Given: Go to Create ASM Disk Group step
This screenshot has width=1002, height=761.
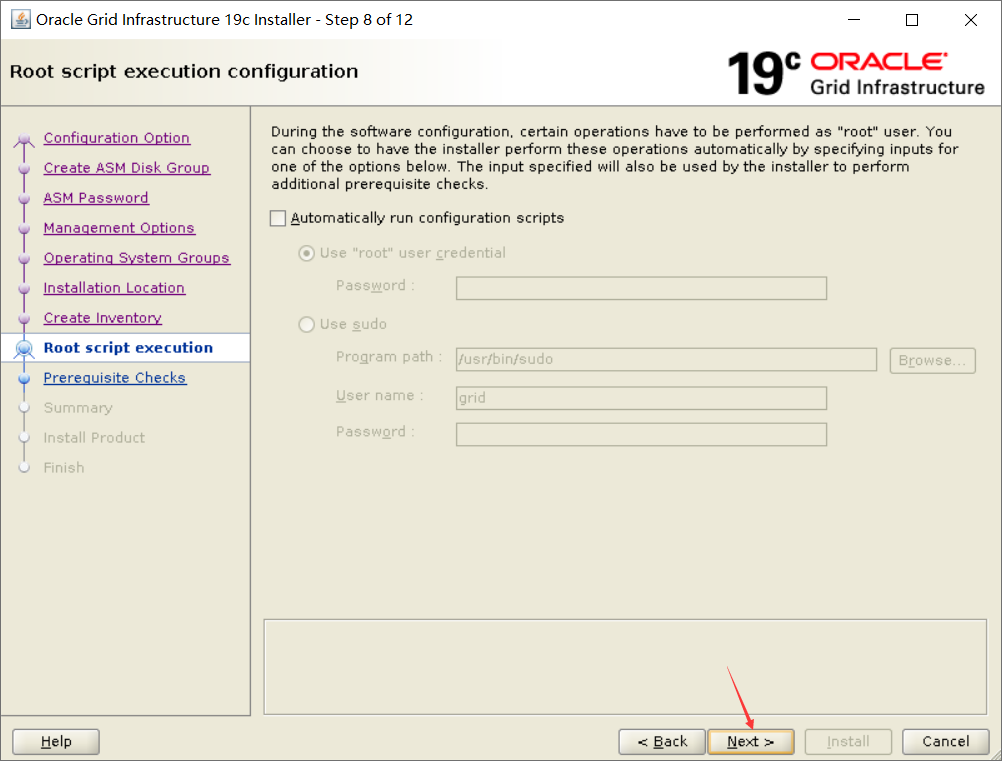Looking at the screenshot, I should pos(127,168).
